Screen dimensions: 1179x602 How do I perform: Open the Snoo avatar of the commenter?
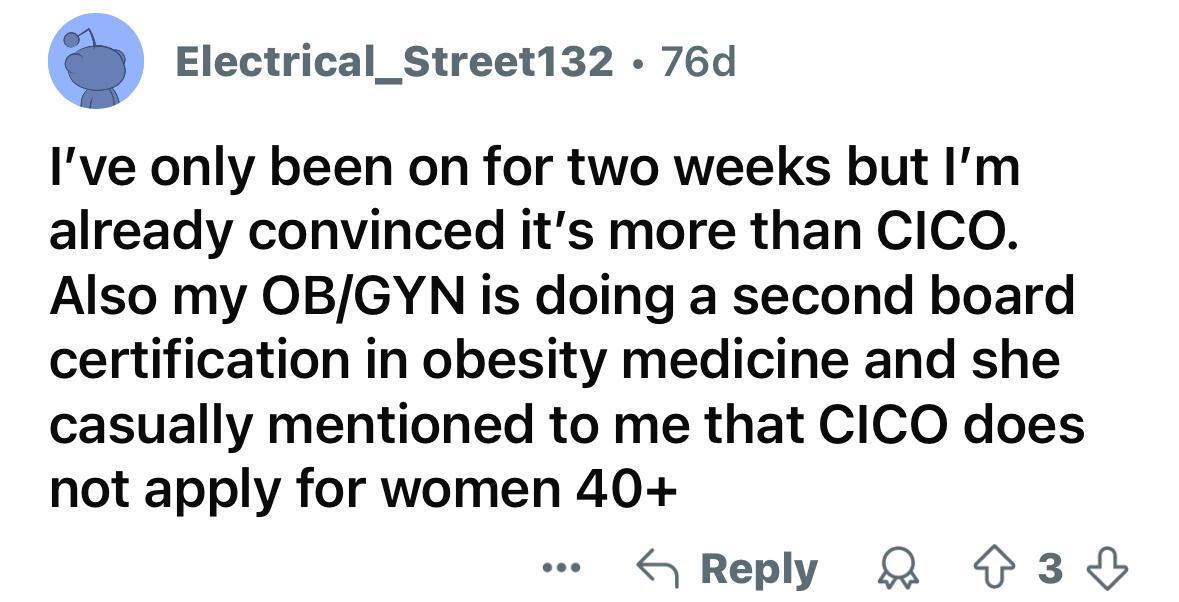[x=96, y=61]
